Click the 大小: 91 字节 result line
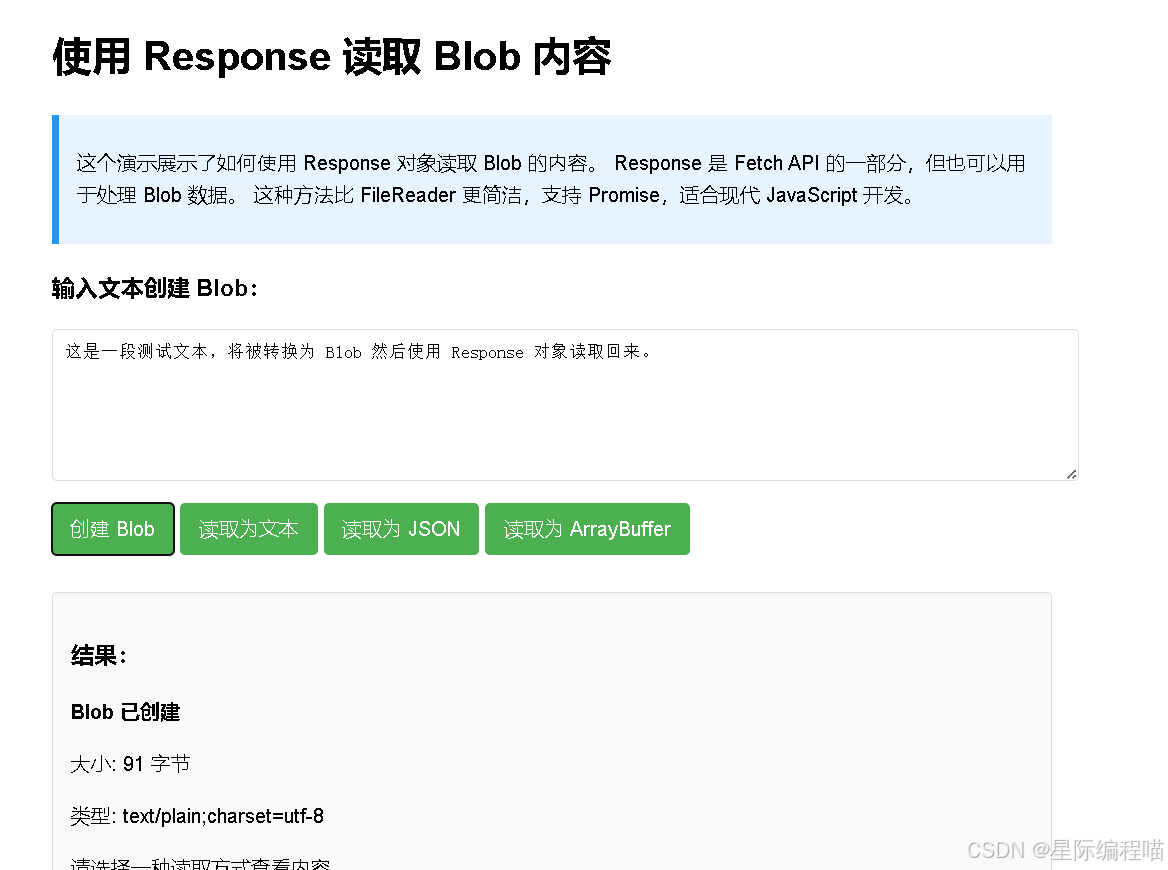Image resolution: width=1168 pixels, height=870 pixels. [130, 763]
